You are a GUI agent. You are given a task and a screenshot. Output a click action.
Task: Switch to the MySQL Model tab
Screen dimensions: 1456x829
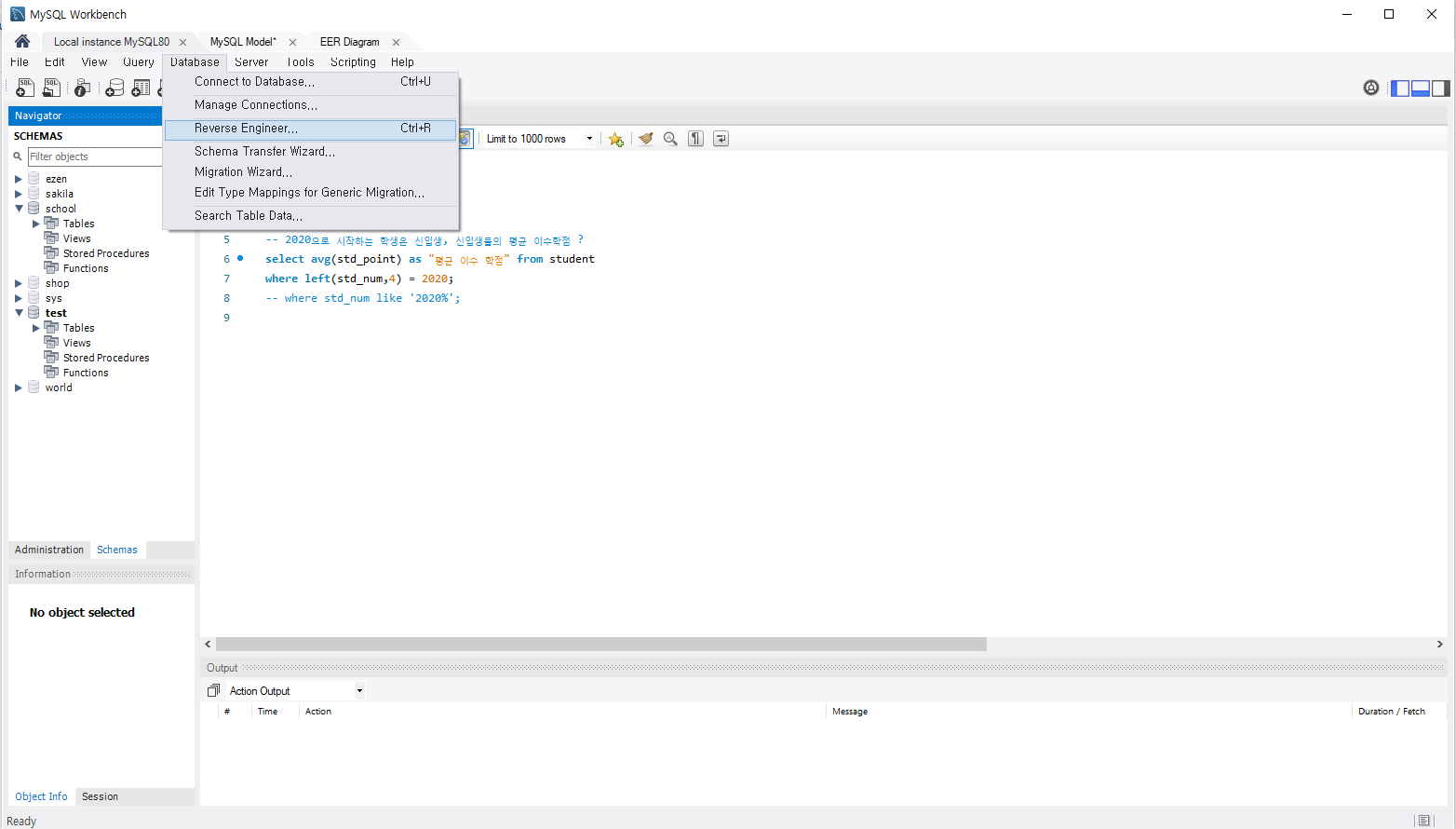[x=243, y=42]
